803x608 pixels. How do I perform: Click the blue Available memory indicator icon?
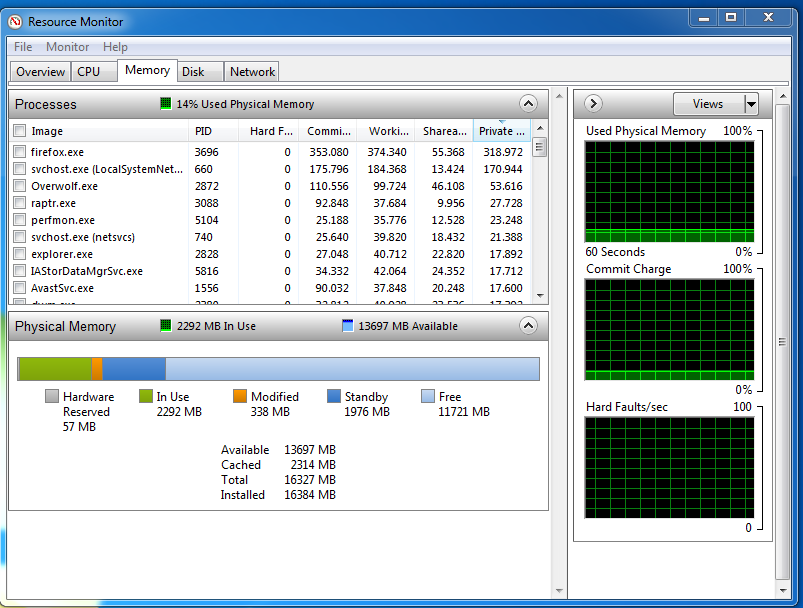coord(348,325)
